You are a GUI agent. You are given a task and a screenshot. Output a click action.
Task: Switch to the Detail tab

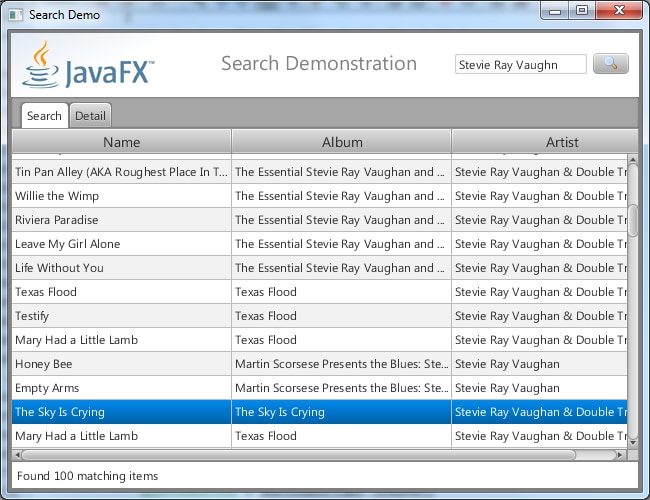[x=90, y=116]
